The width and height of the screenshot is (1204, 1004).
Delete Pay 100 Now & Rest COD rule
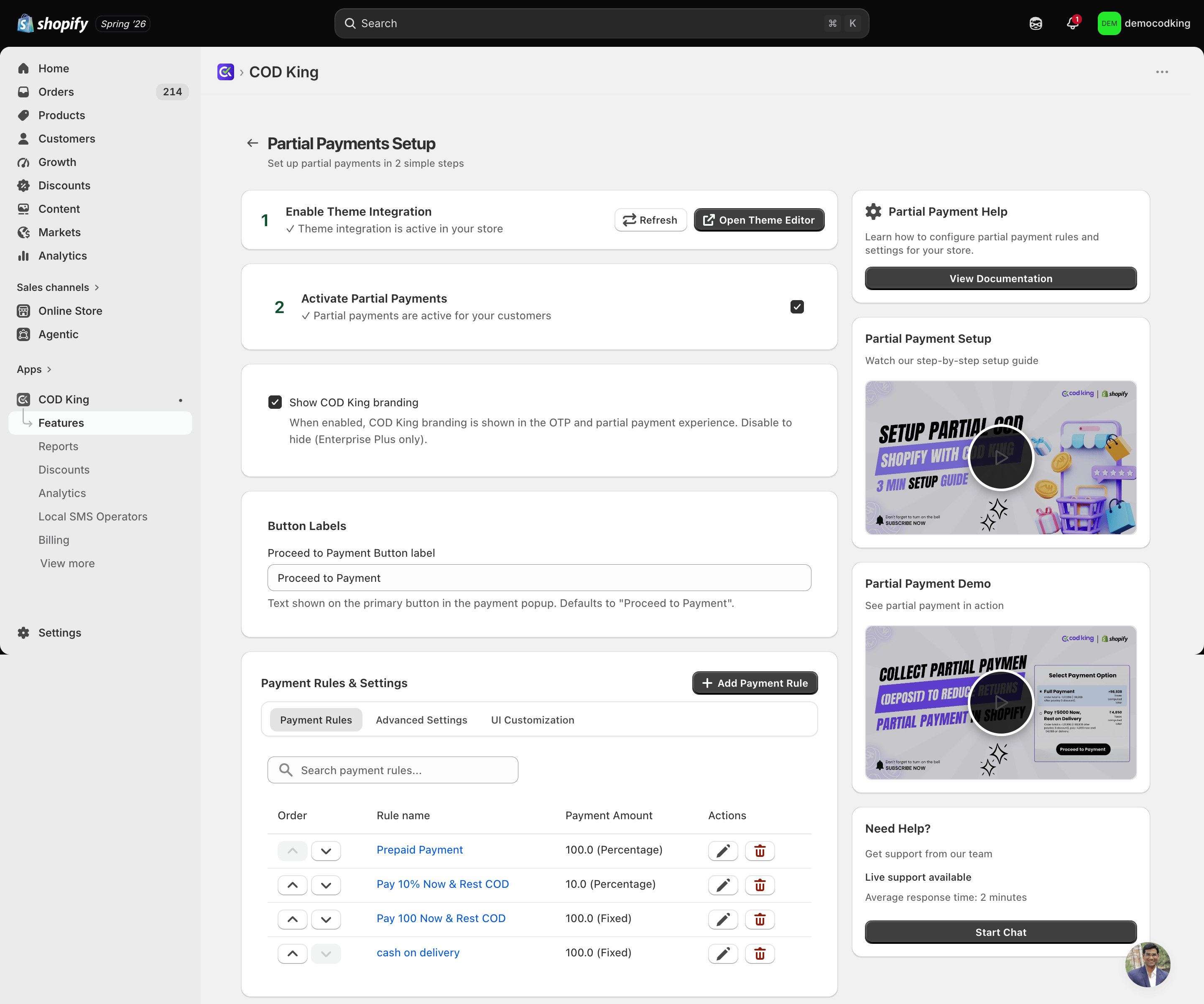click(760, 920)
